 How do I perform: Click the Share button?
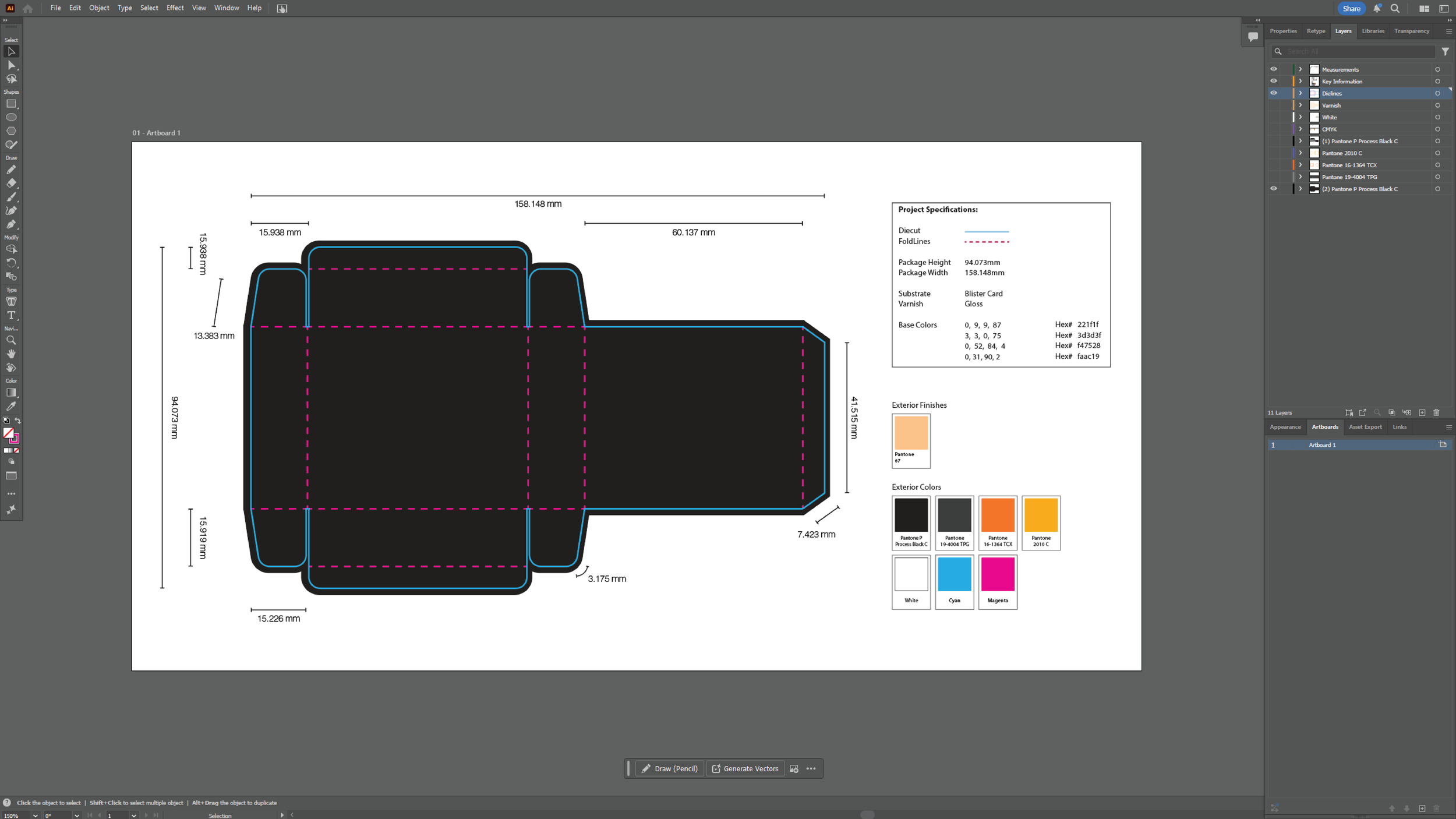pyautogui.click(x=1351, y=8)
